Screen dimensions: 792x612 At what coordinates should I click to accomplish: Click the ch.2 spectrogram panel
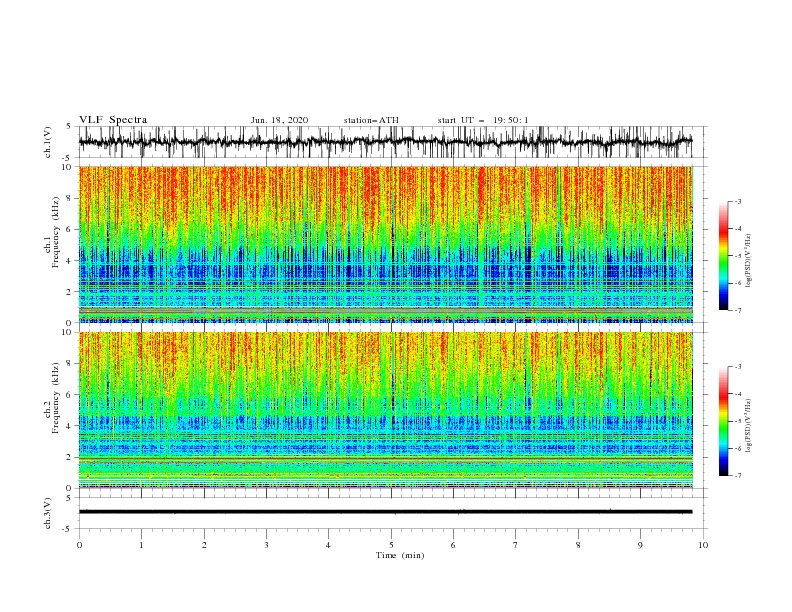385,410
